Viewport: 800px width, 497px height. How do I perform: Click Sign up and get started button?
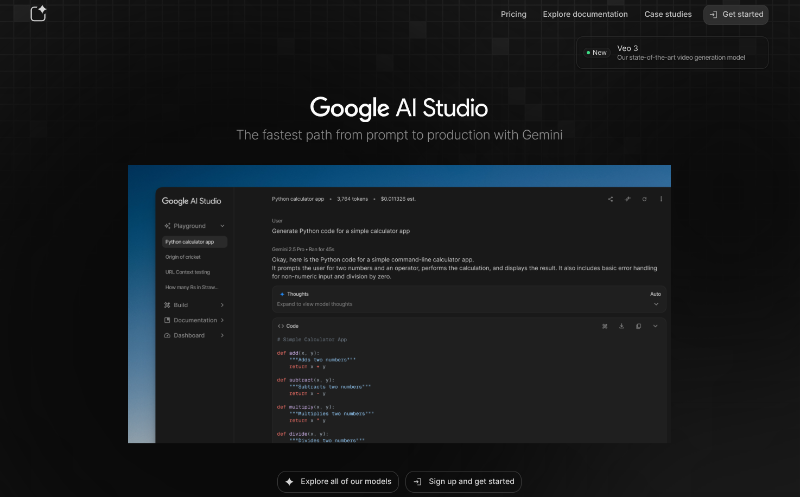[x=463, y=482]
